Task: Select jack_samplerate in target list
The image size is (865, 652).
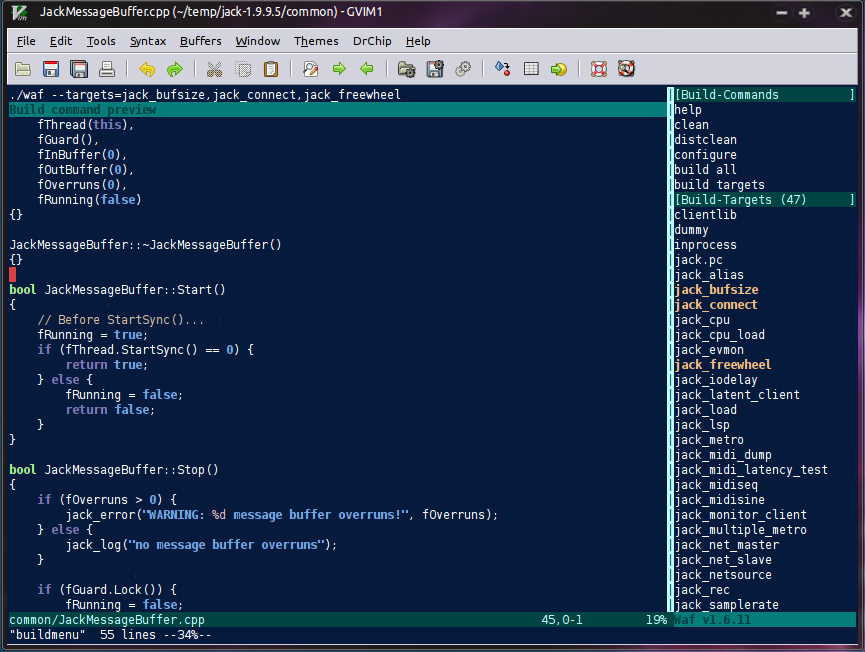Action: (727, 605)
